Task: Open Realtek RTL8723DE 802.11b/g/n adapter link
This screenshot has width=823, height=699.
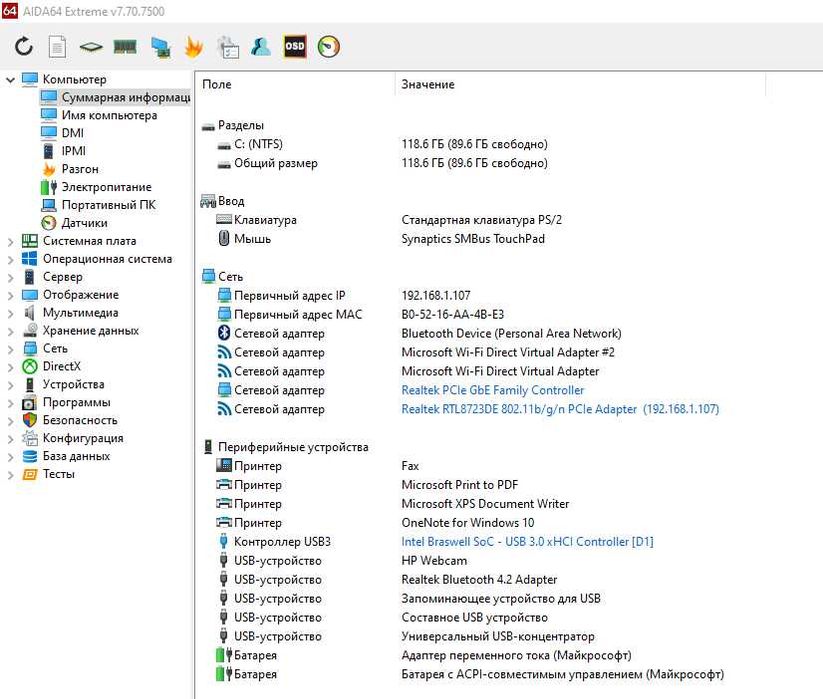Action: 560,409
